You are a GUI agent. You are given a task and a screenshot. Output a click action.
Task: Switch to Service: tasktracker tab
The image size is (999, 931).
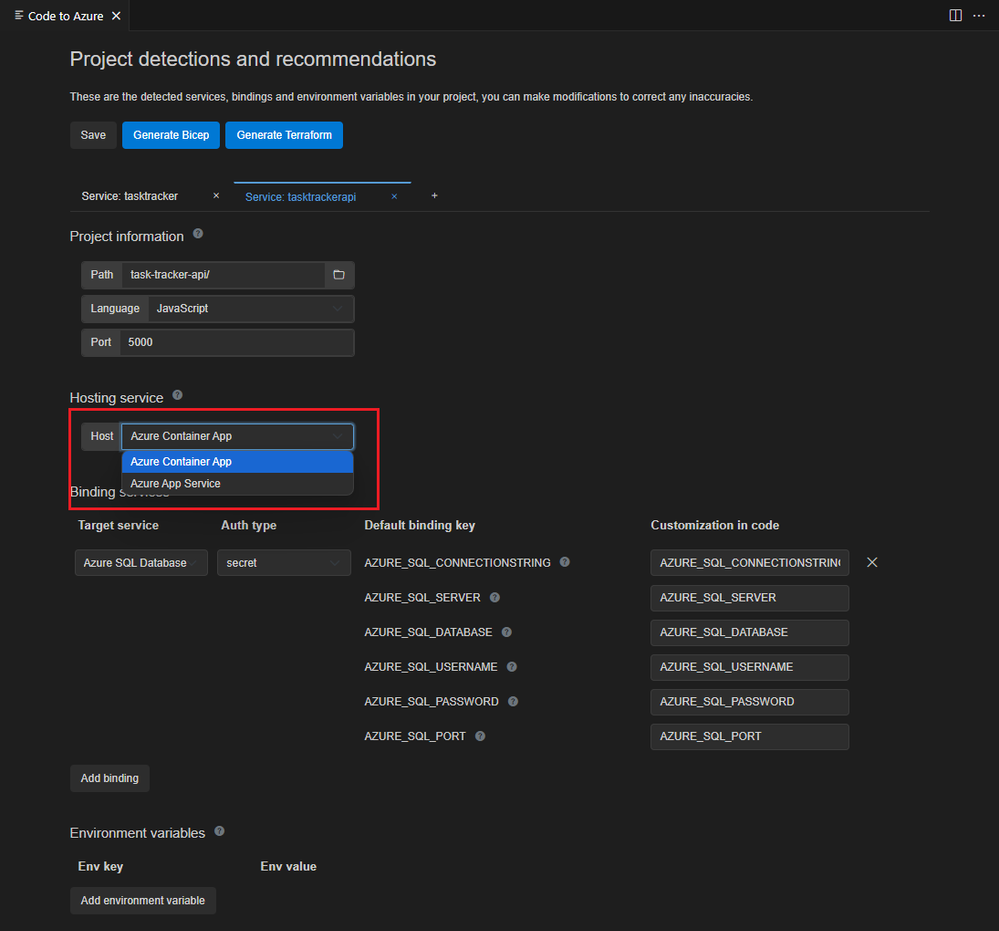(129, 196)
